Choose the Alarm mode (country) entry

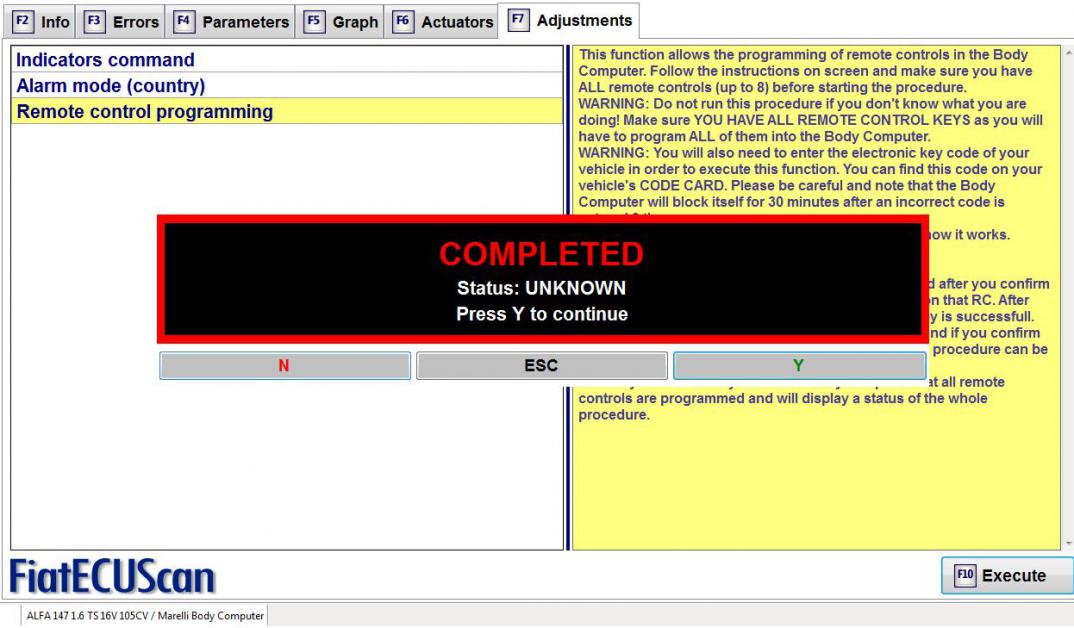287,86
